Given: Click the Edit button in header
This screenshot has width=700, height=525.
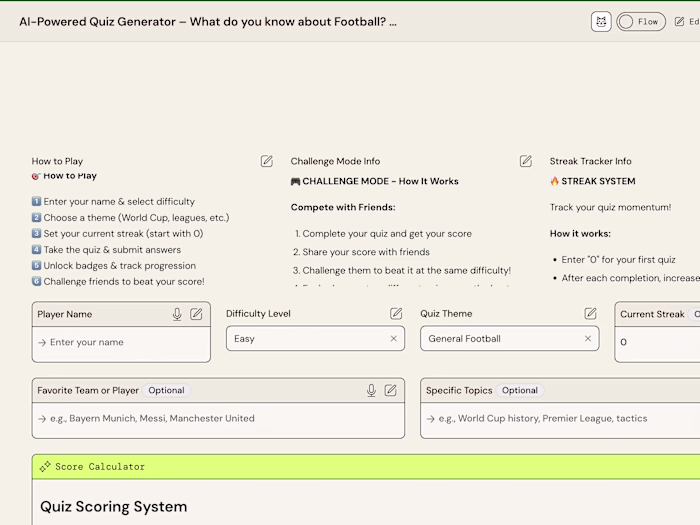Looking at the screenshot, I should coord(687,21).
